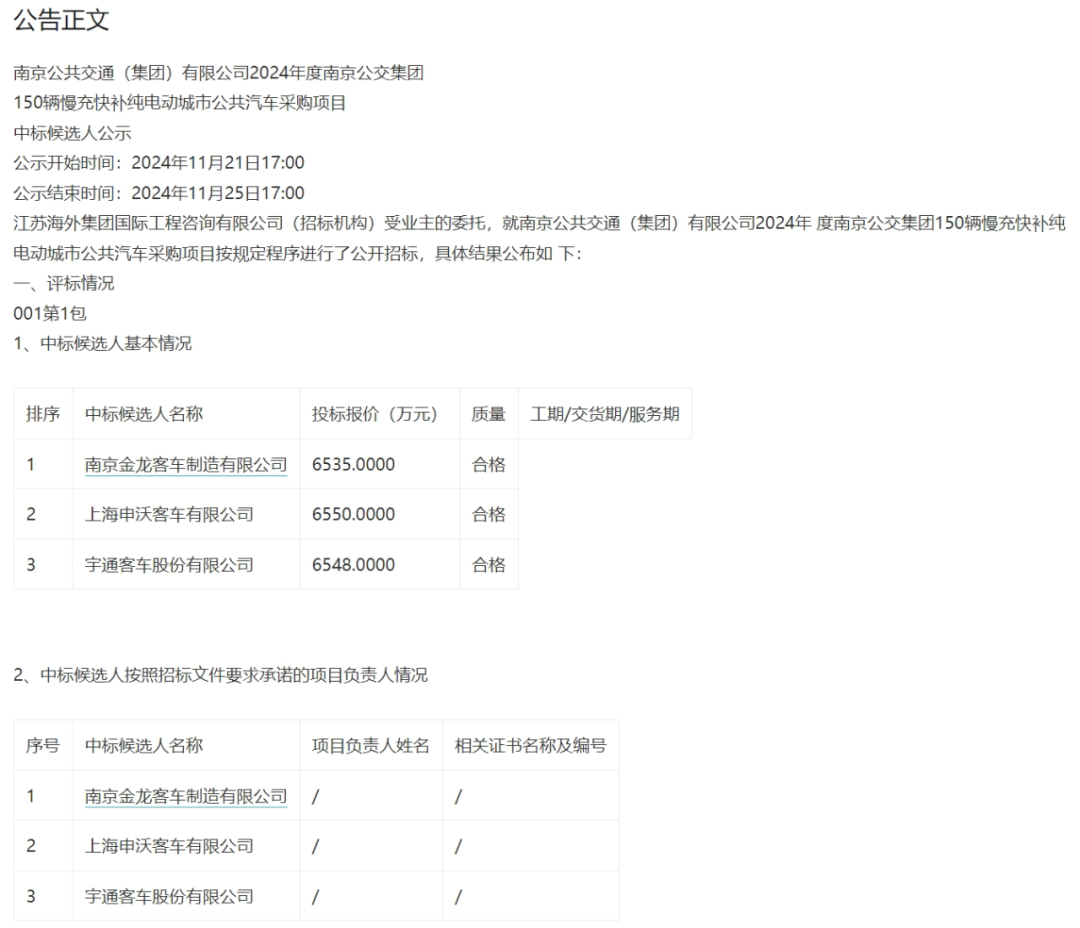Click 上海申沃客车有限公司 in the project leader table
Screen dimensions: 1080x928
[169, 846]
